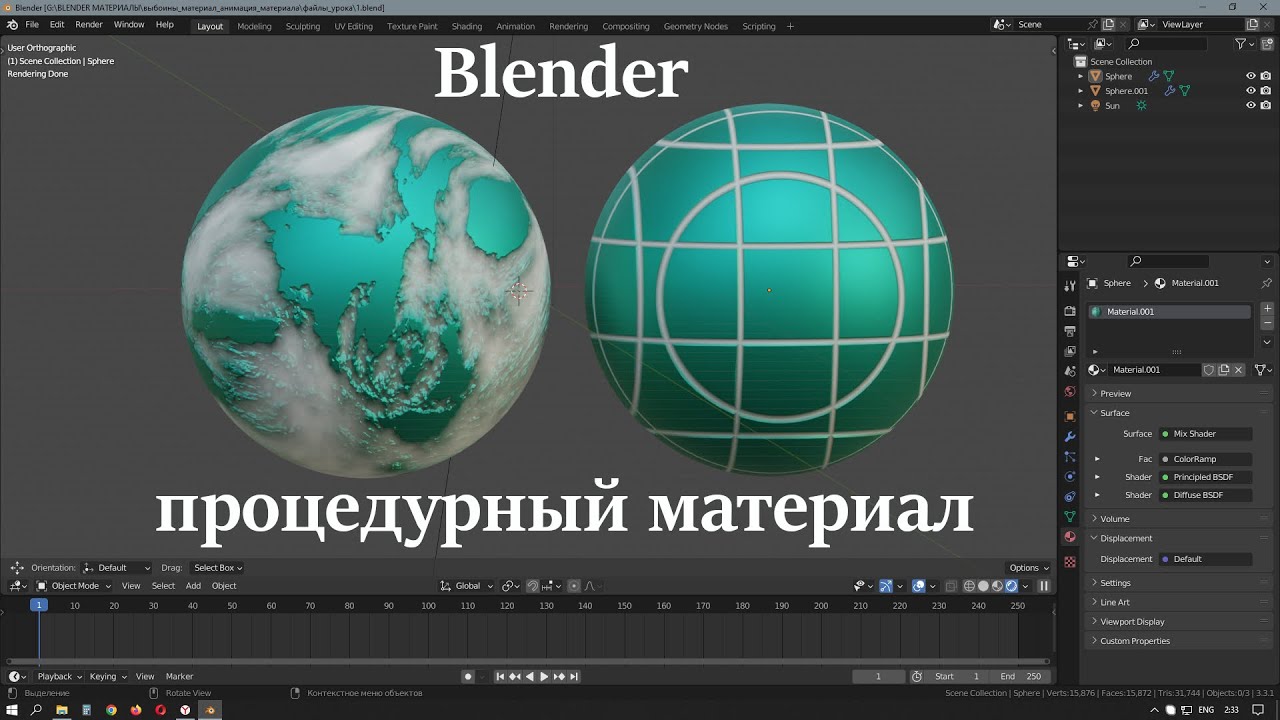
Task: Hide Sphere in viewport with eye icon
Action: click(1251, 76)
